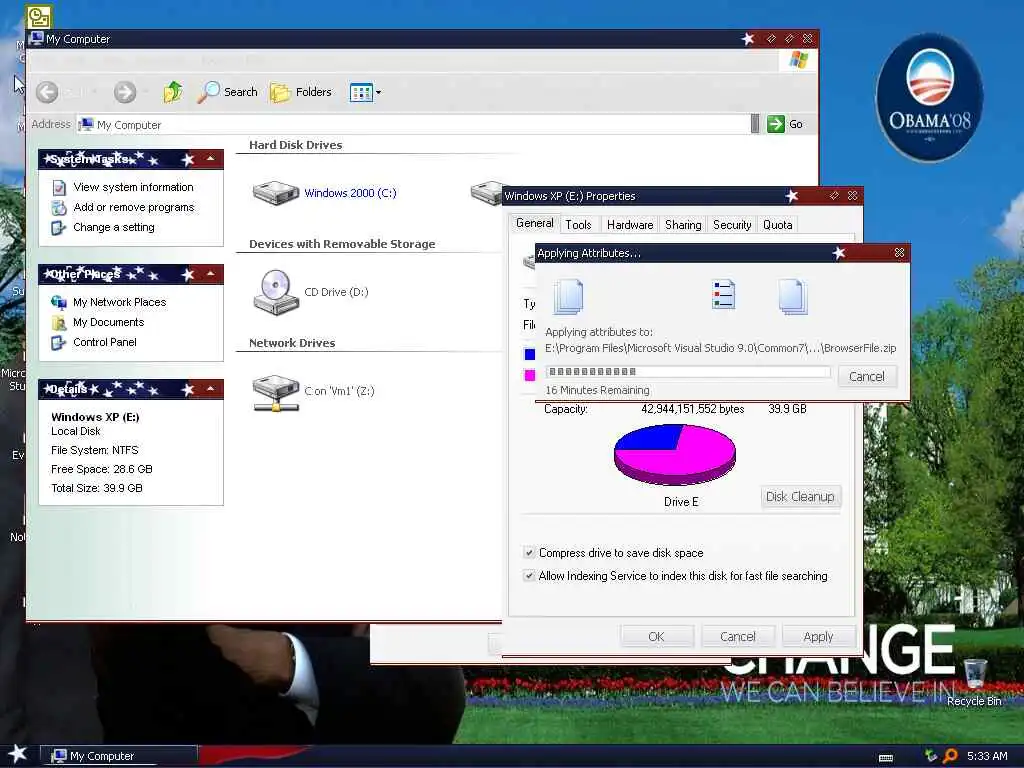Click the Control Panel icon

[x=59, y=343]
